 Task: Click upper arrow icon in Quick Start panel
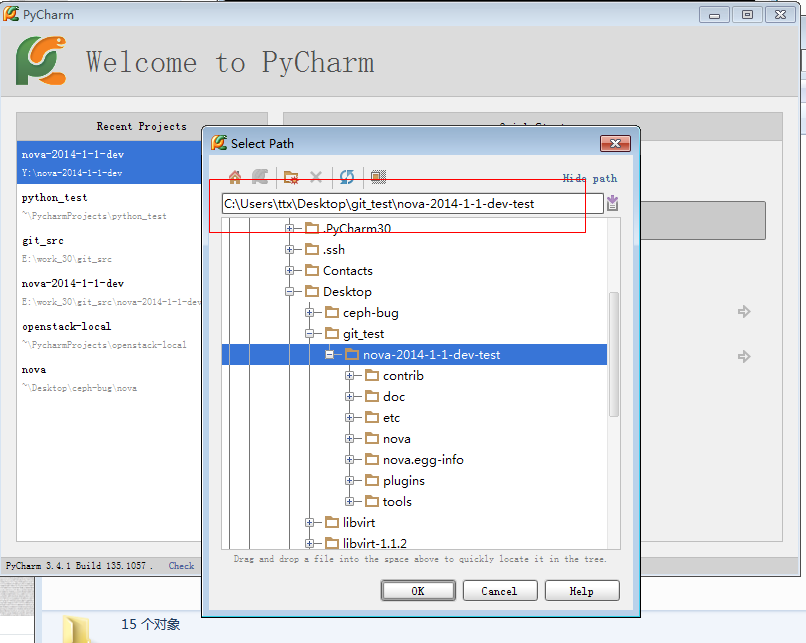[x=743, y=311]
